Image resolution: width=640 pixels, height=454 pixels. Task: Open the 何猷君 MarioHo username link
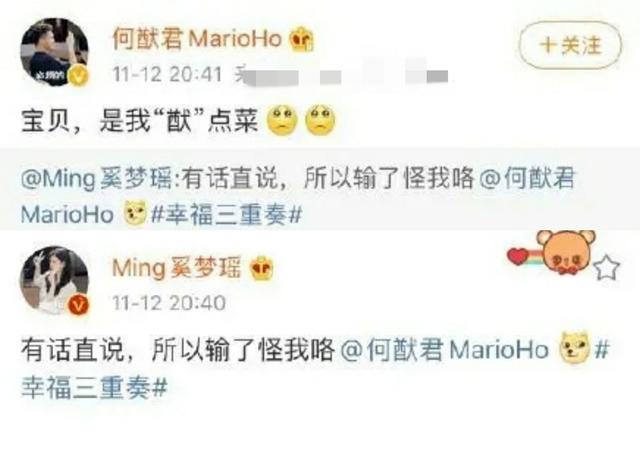click(197, 39)
